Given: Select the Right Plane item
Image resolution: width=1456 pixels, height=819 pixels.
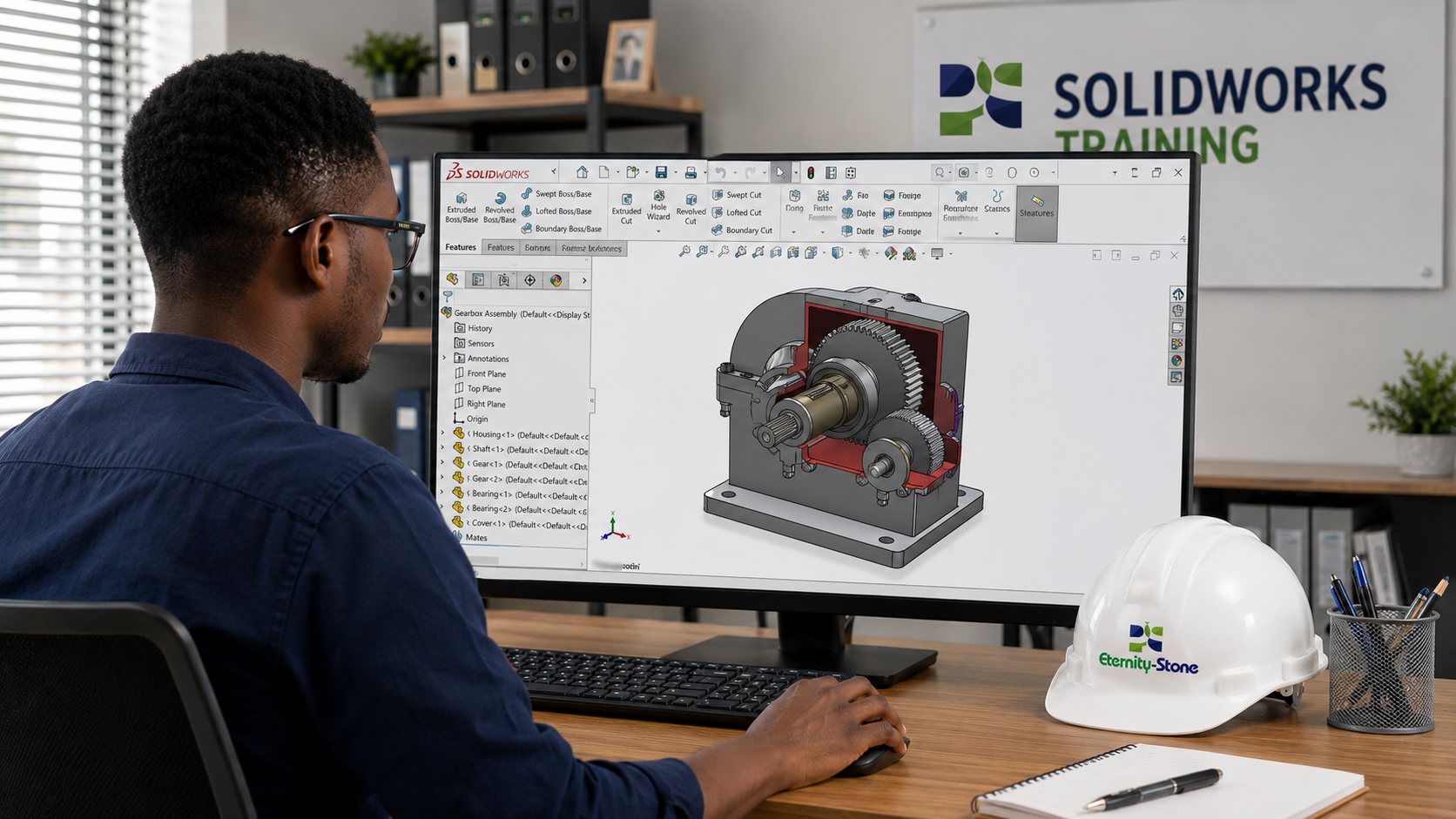Looking at the screenshot, I should (479, 404).
